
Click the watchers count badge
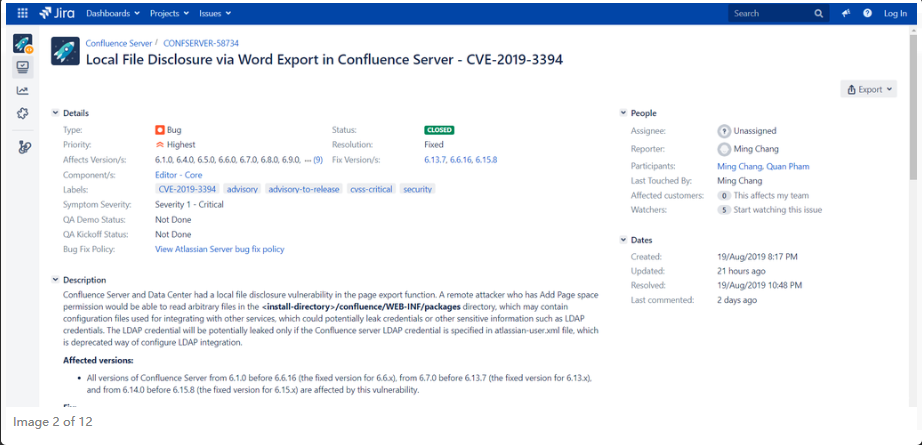(724, 210)
